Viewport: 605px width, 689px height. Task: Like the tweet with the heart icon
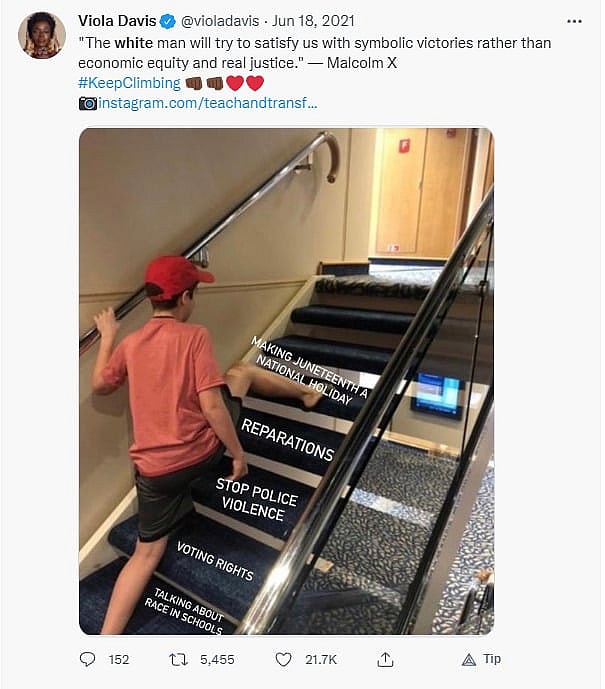pyautogui.click(x=283, y=659)
